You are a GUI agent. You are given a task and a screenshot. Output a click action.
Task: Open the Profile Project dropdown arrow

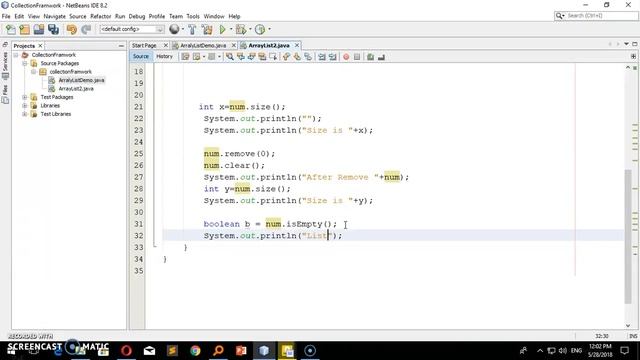(269, 29)
